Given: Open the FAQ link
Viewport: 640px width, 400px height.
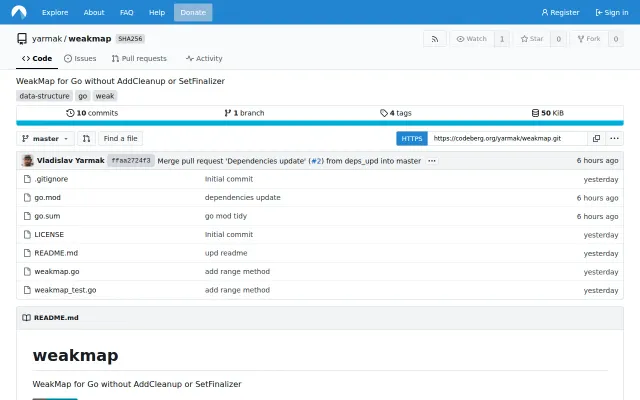Looking at the screenshot, I should [127, 12].
